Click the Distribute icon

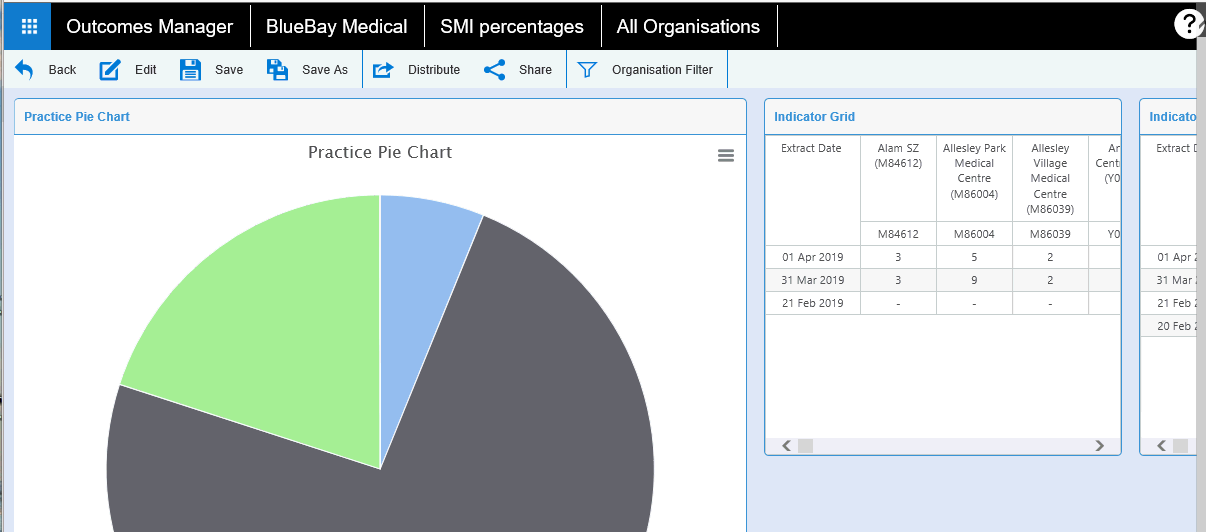tap(383, 70)
